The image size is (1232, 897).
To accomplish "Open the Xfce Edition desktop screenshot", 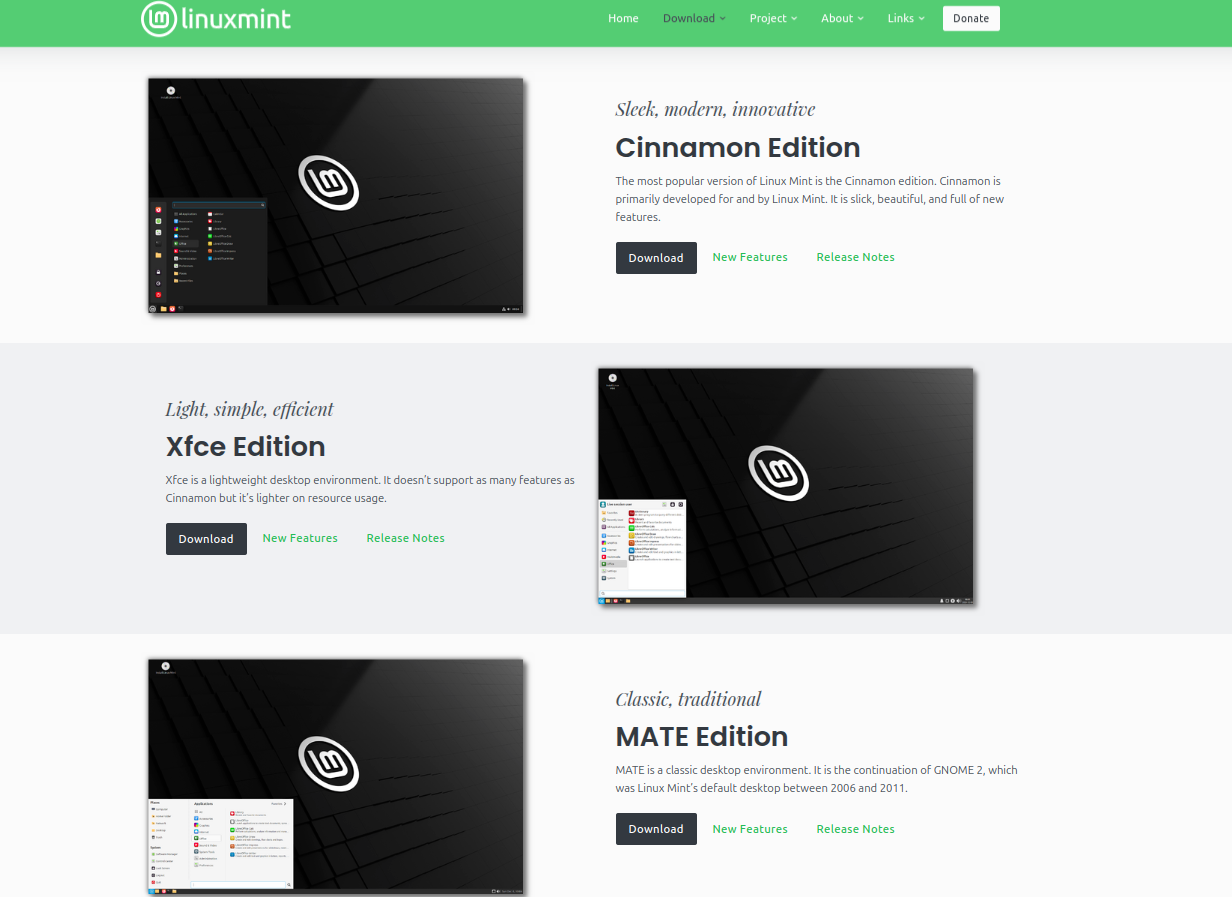I will coord(786,486).
